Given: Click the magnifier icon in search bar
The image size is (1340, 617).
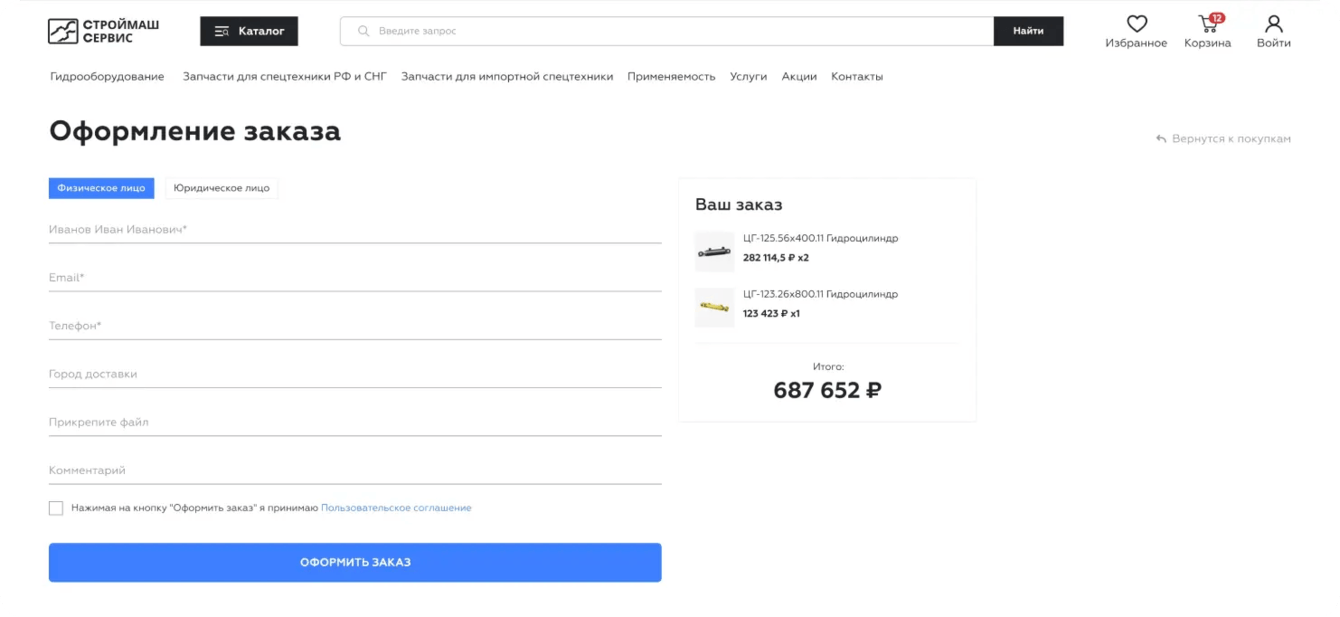Looking at the screenshot, I should pos(364,31).
